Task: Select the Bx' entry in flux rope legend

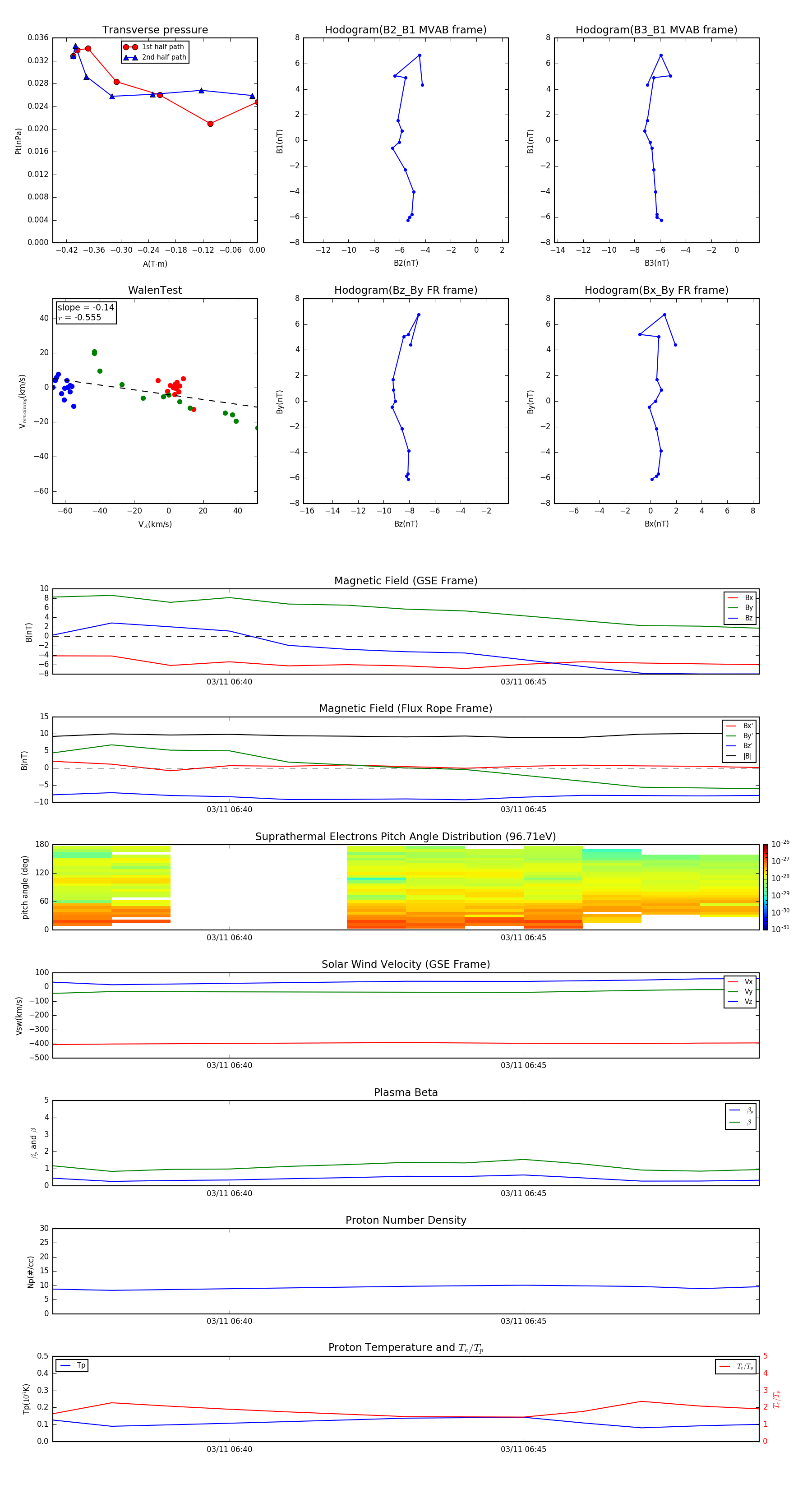Action: coord(739,726)
